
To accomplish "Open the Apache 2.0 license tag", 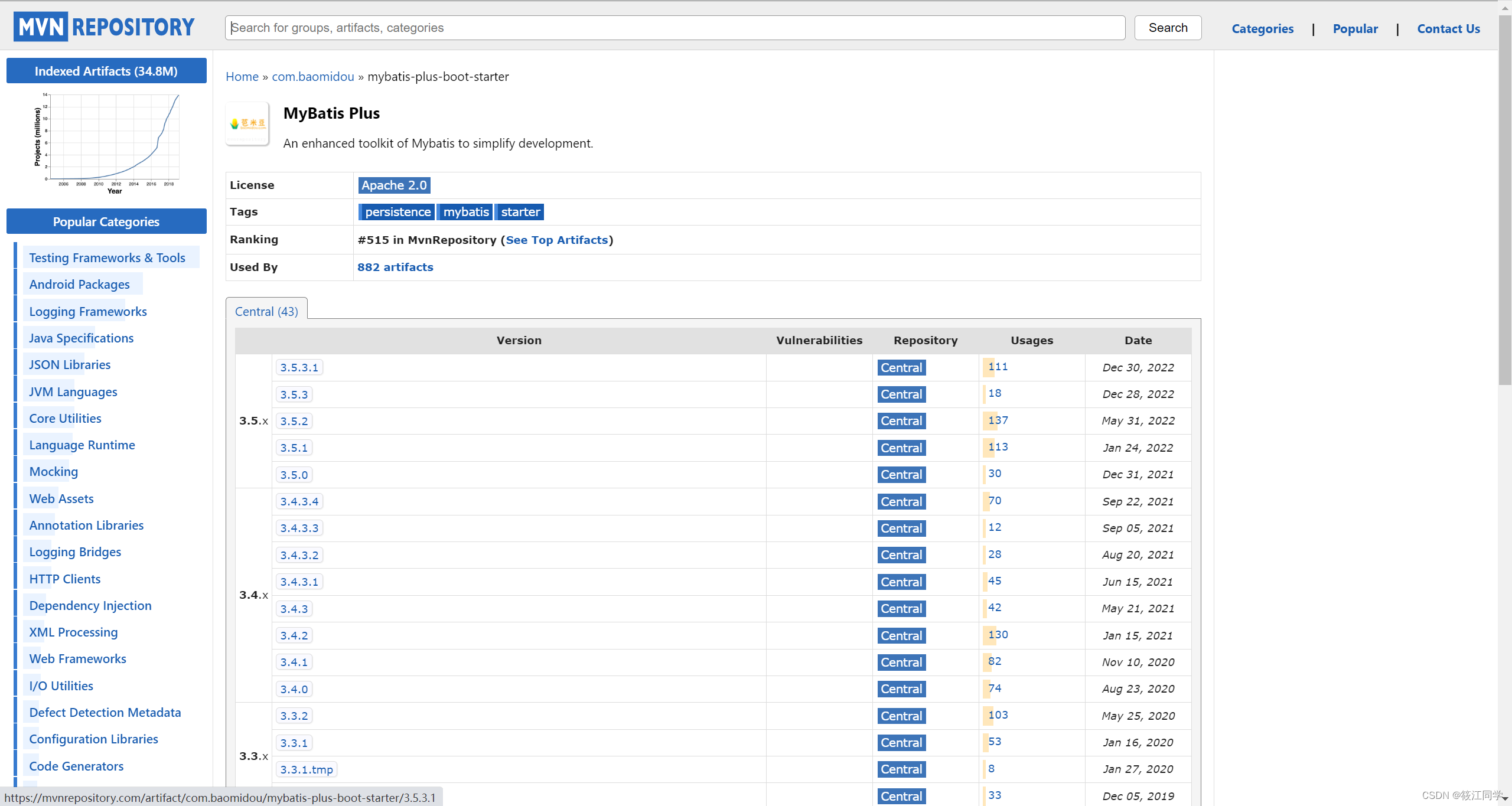I will click(394, 185).
